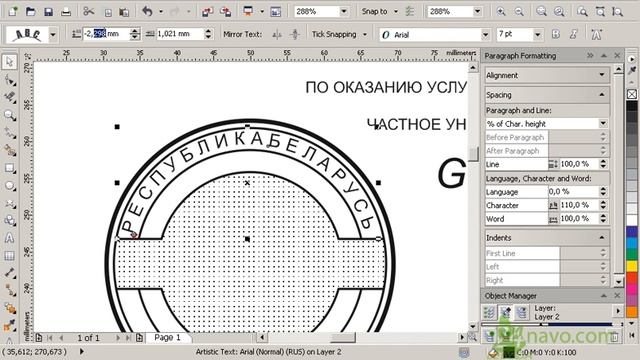The width and height of the screenshot is (640, 360).
Task: Cut selection with scissors icon
Action: [x=89, y=11]
